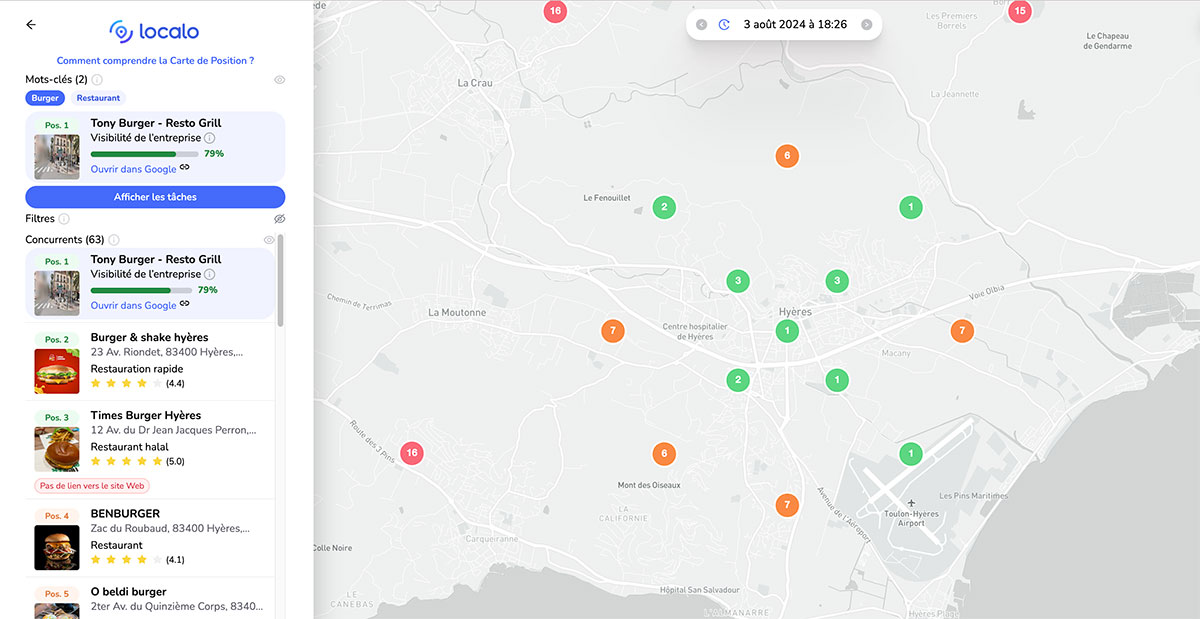
Task: Click Pos. 2 badge of Burger & shake
Action: (x=57, y=340)
